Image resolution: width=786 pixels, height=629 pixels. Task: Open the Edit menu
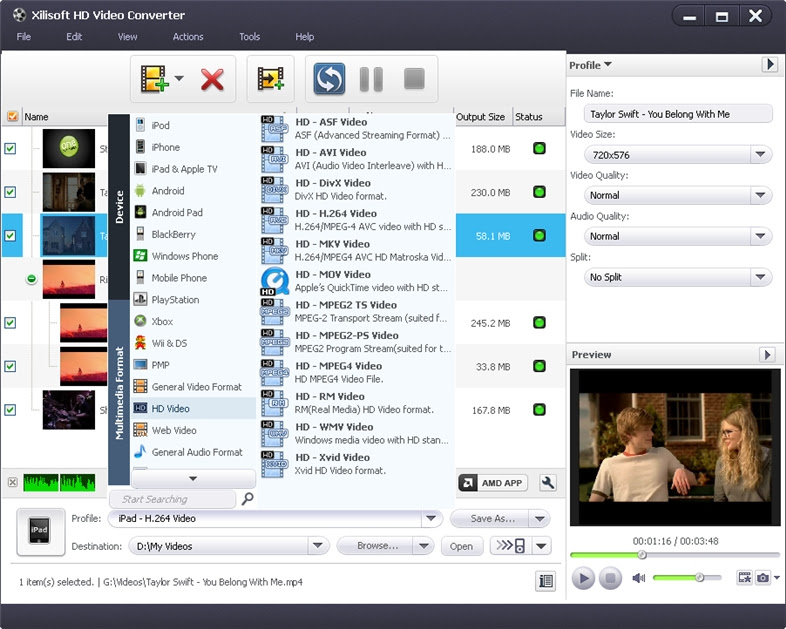(74, 37)
